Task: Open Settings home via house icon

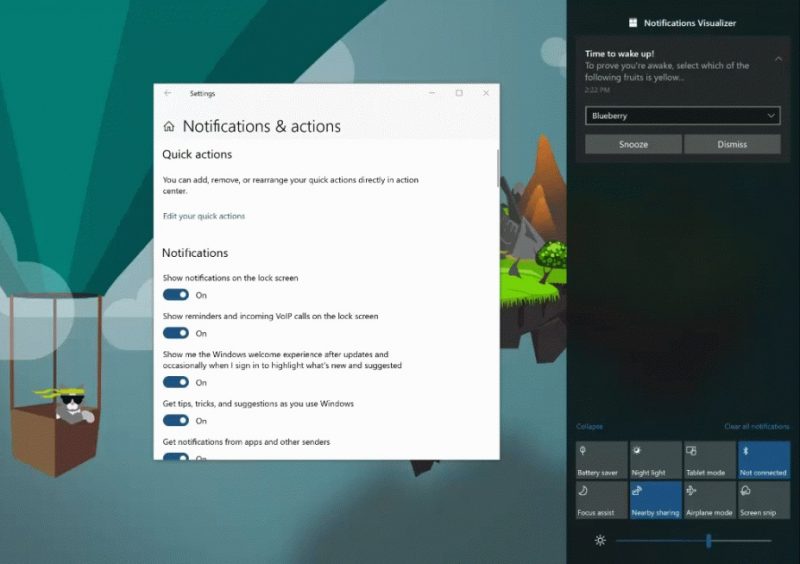Action: tap(169, 127)
